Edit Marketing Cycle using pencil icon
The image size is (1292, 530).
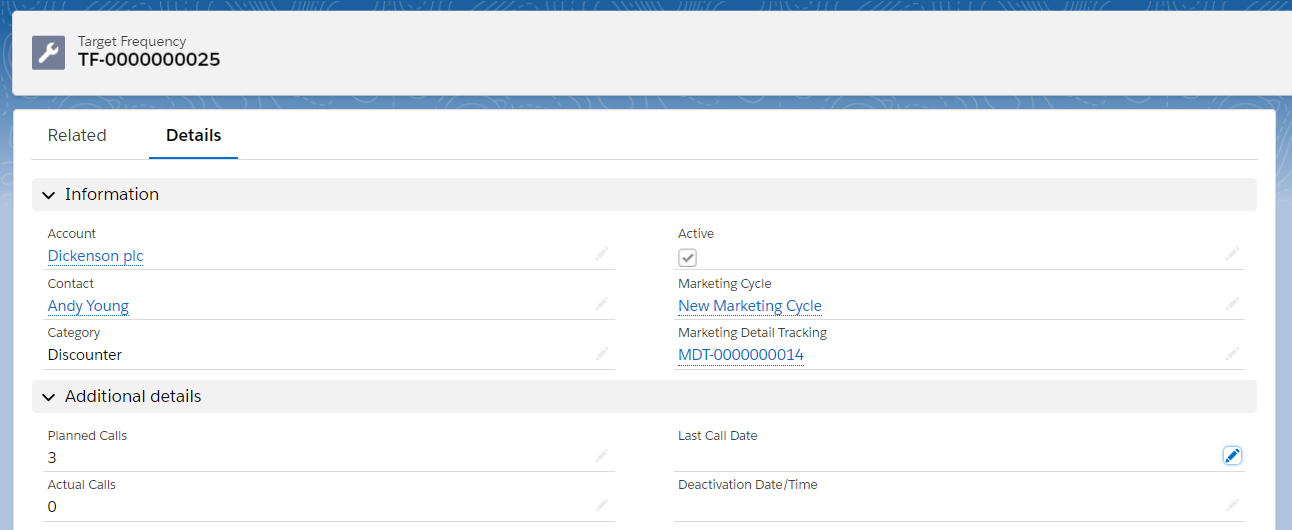pos(1232,304)
